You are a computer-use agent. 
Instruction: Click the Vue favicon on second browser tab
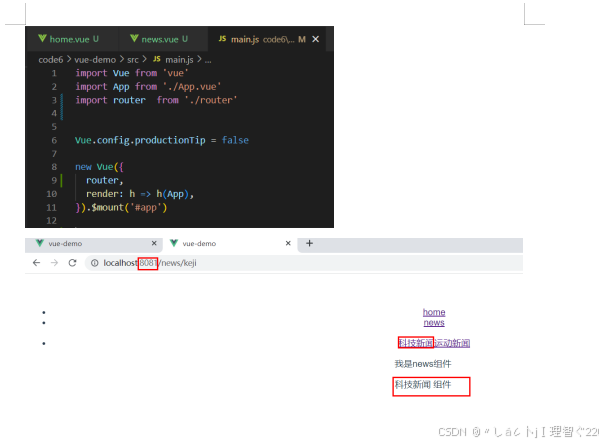click(174, 243)
